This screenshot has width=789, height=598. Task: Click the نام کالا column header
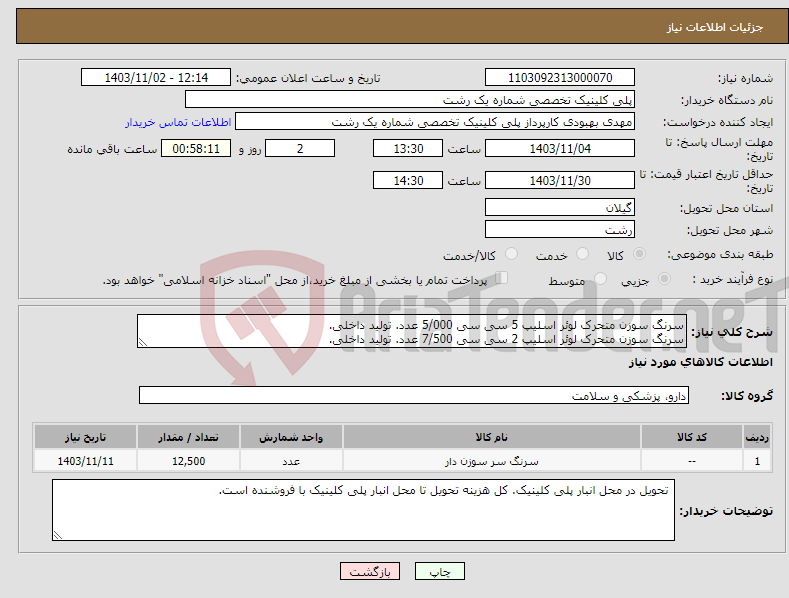(492, 437)
